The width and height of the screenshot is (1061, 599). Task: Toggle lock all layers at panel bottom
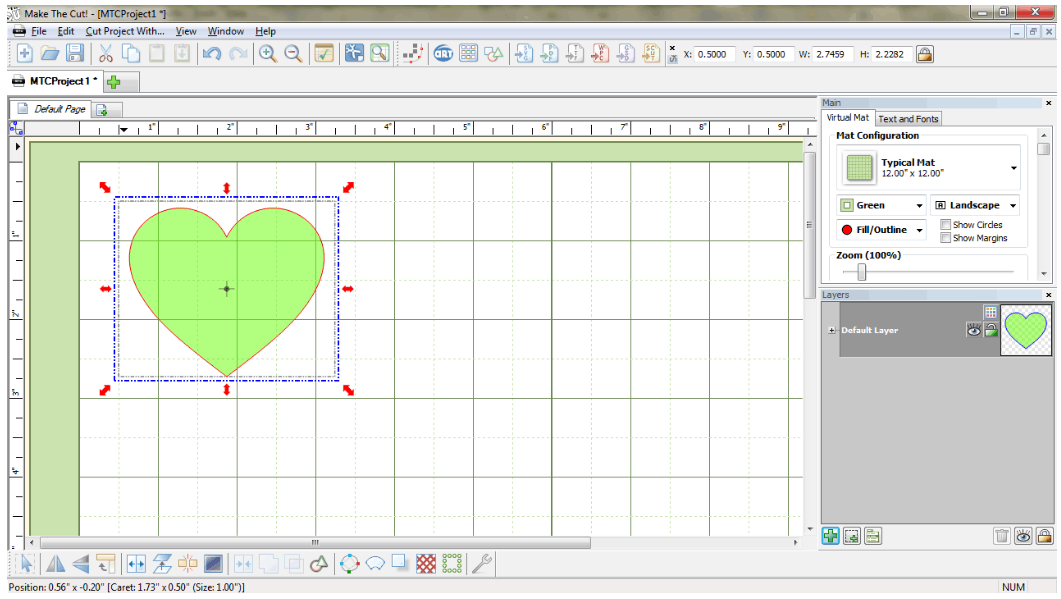click(x=1044, y=537)
